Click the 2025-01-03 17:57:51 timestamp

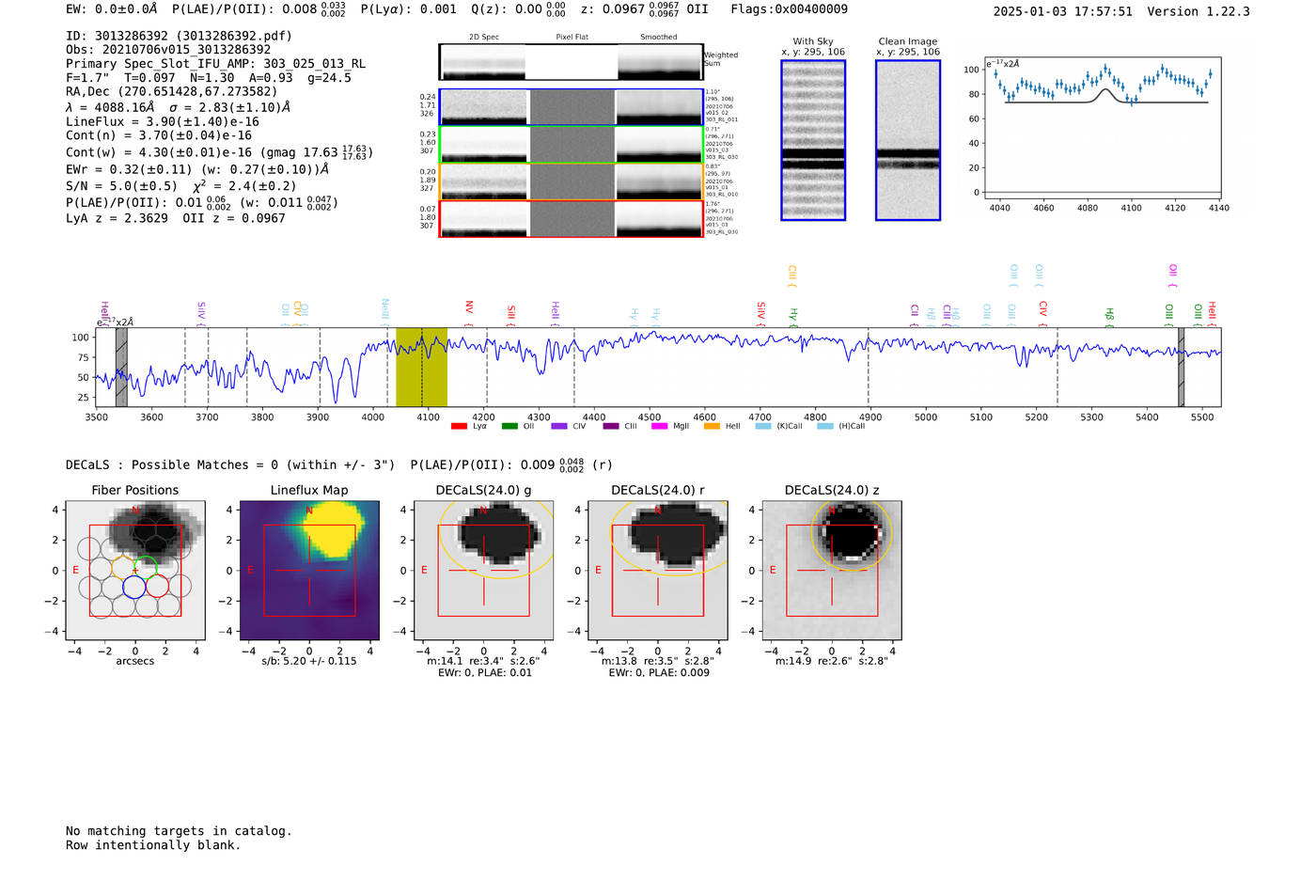[1063, 11]
